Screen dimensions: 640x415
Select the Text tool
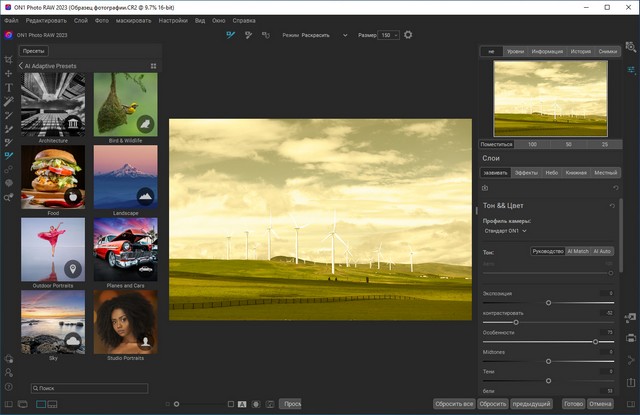[x=8, y=87]
